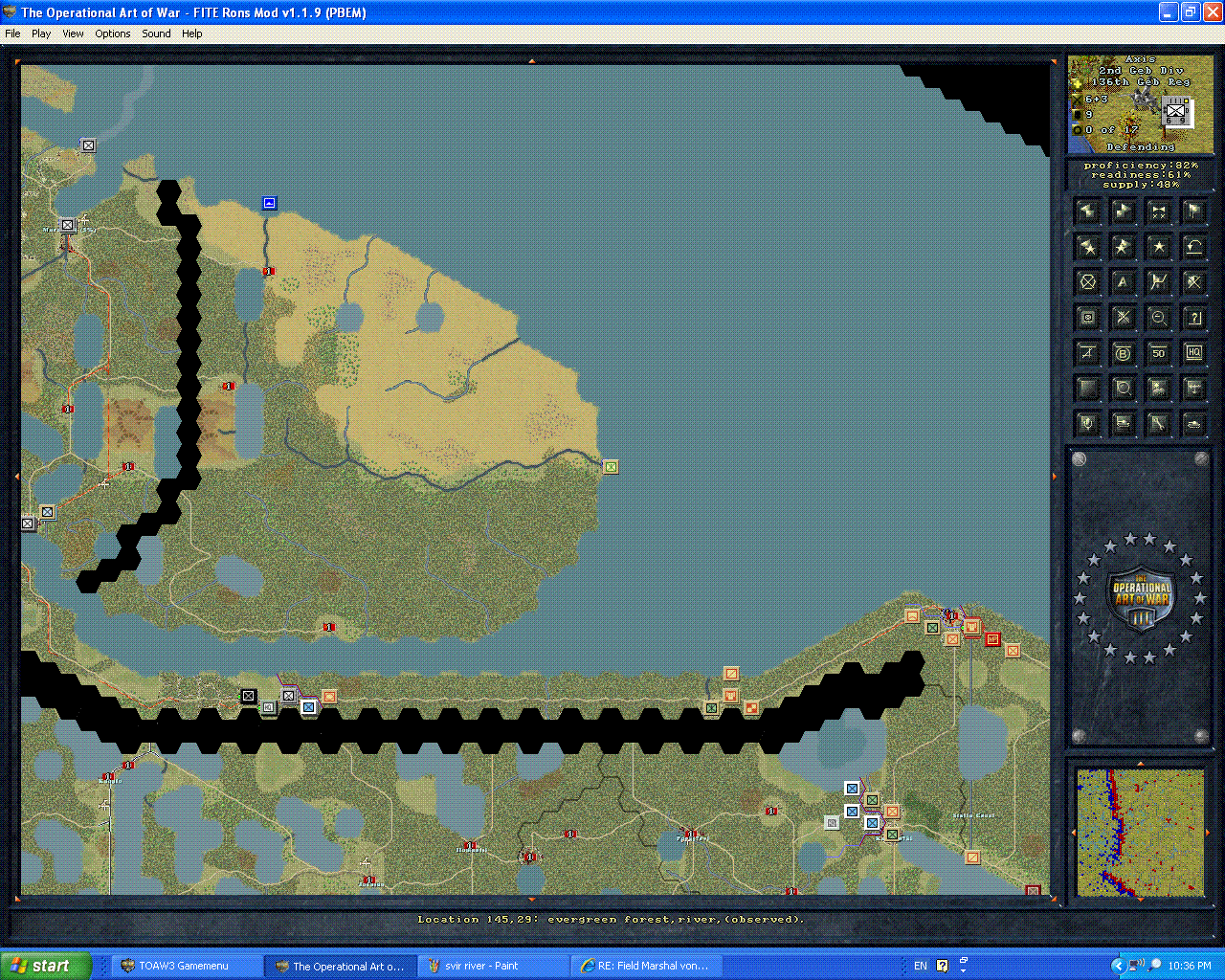Select the unit counter at peninsula's eastern tip
The width and height of the screenshot is (1225, 980).
tap(611, 467)
